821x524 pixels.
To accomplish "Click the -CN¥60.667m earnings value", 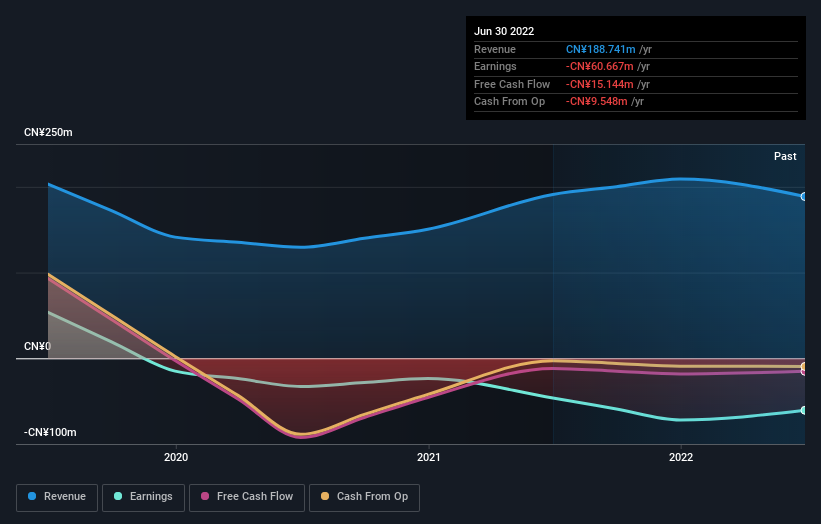I will [600, 66].
